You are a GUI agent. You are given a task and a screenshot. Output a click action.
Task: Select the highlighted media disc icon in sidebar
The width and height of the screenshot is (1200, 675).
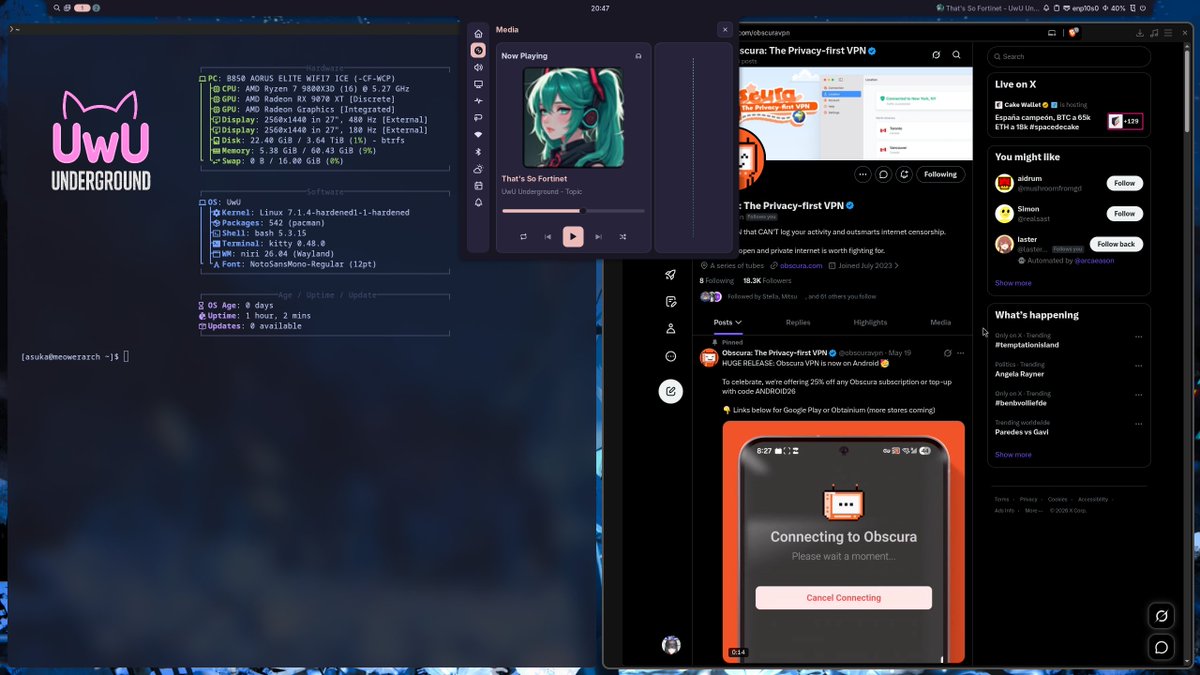click(x=478, y=50)
